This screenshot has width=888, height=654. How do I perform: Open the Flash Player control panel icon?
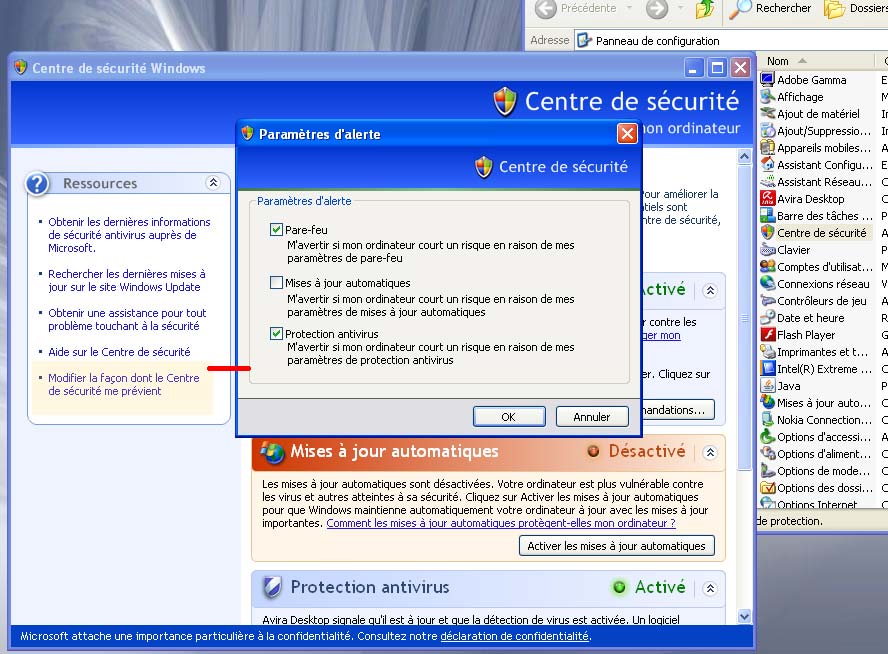(767, 335)
